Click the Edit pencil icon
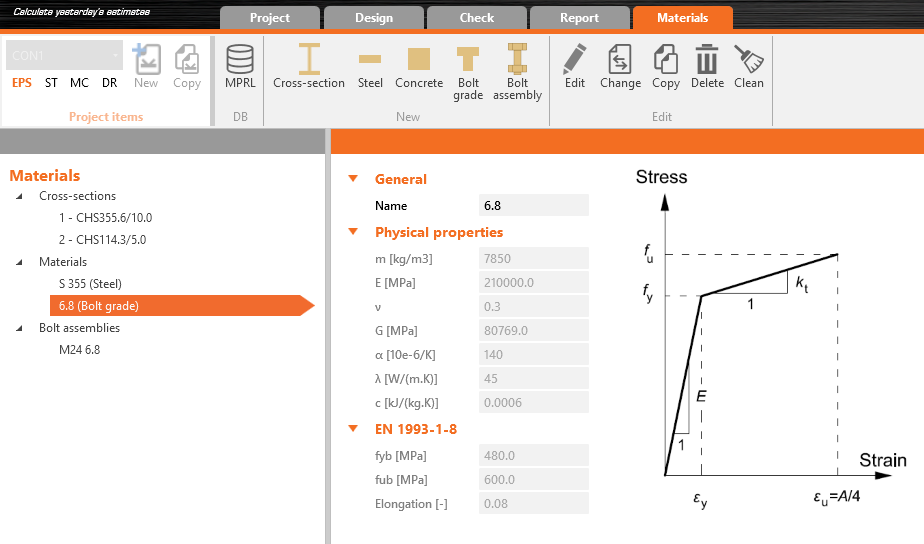Viewport: 924px width, 544px height. [575, 67]
